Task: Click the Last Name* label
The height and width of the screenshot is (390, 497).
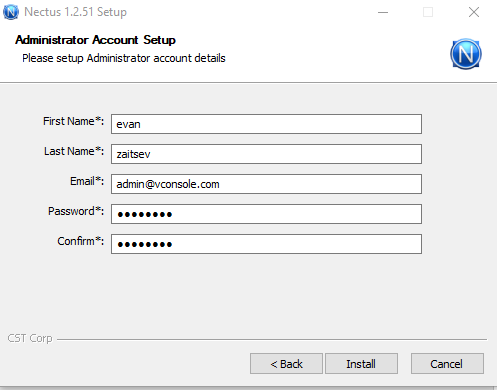Action: [74, 151]
